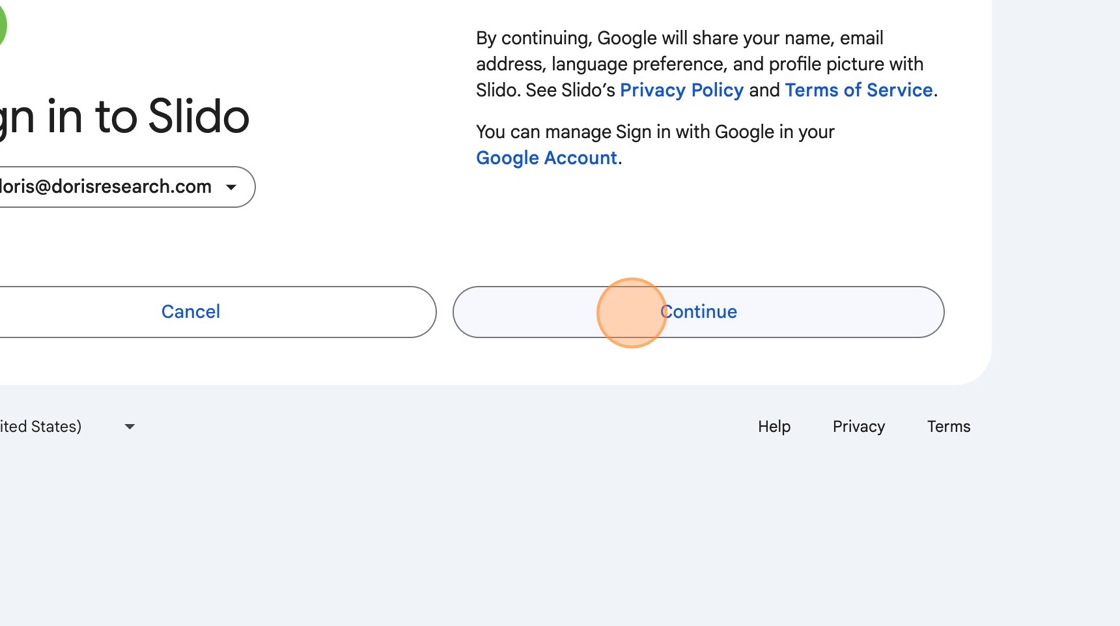Click the "manage Sign in with Google" sentence

tap(655, 132)
